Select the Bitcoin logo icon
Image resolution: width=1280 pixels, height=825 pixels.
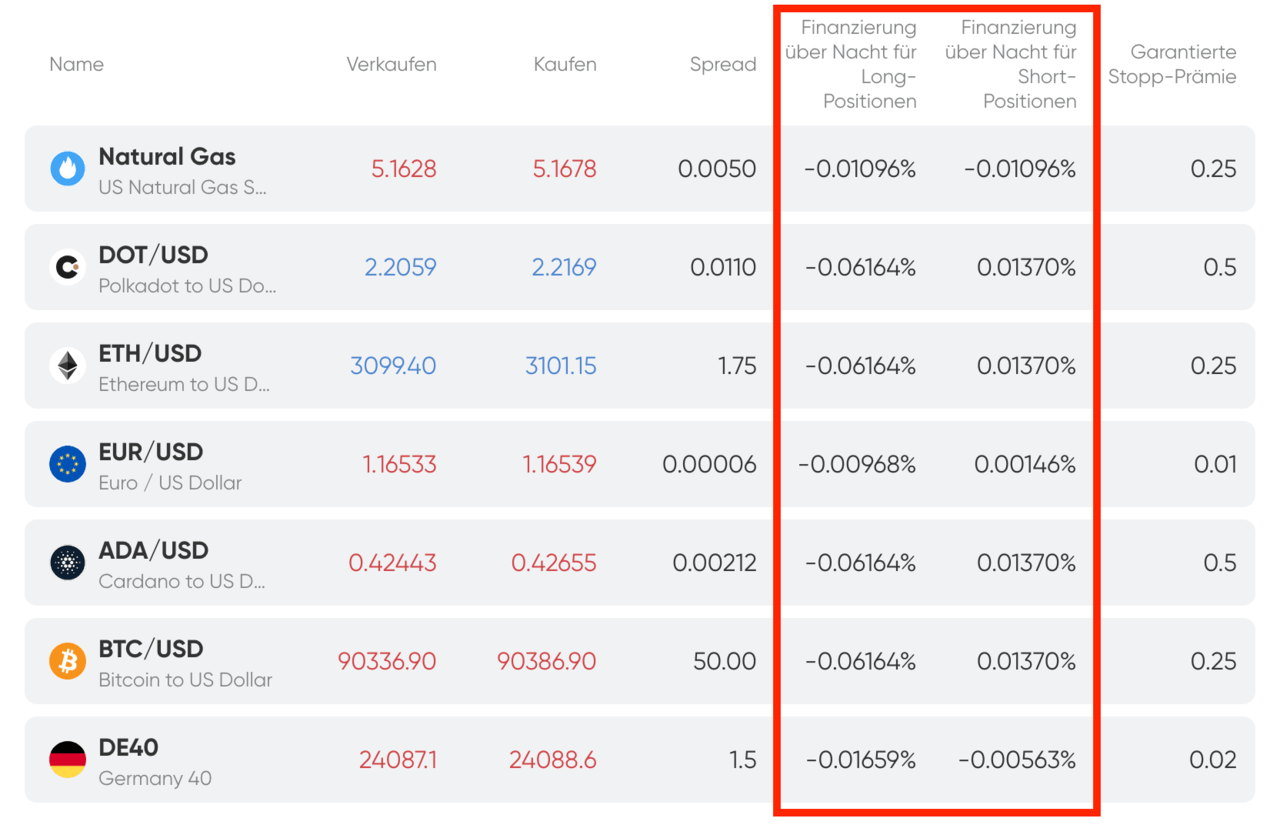66,661
